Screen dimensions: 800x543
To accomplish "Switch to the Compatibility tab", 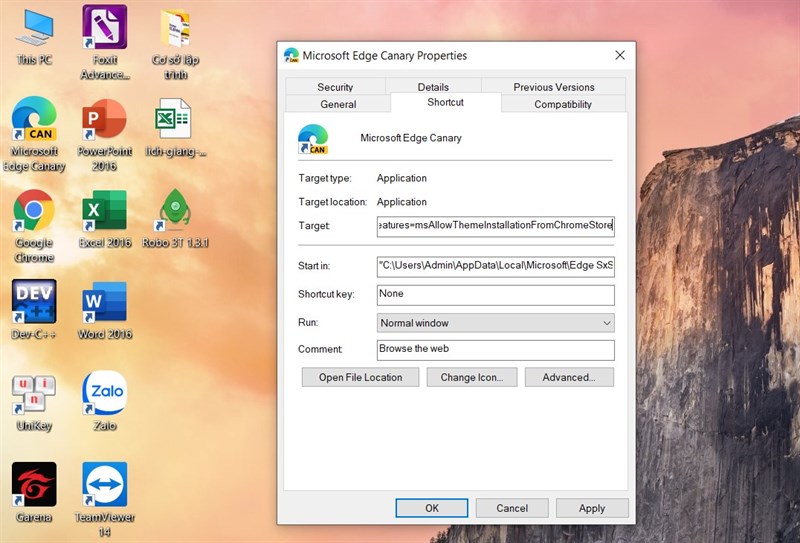I will tap(563, 104).
